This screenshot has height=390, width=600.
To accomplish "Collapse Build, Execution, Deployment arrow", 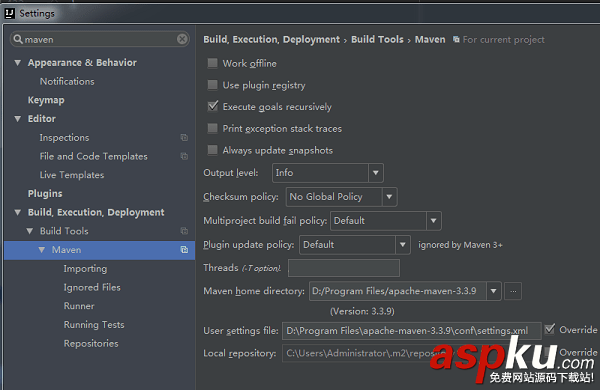I will tap(18, 212).
